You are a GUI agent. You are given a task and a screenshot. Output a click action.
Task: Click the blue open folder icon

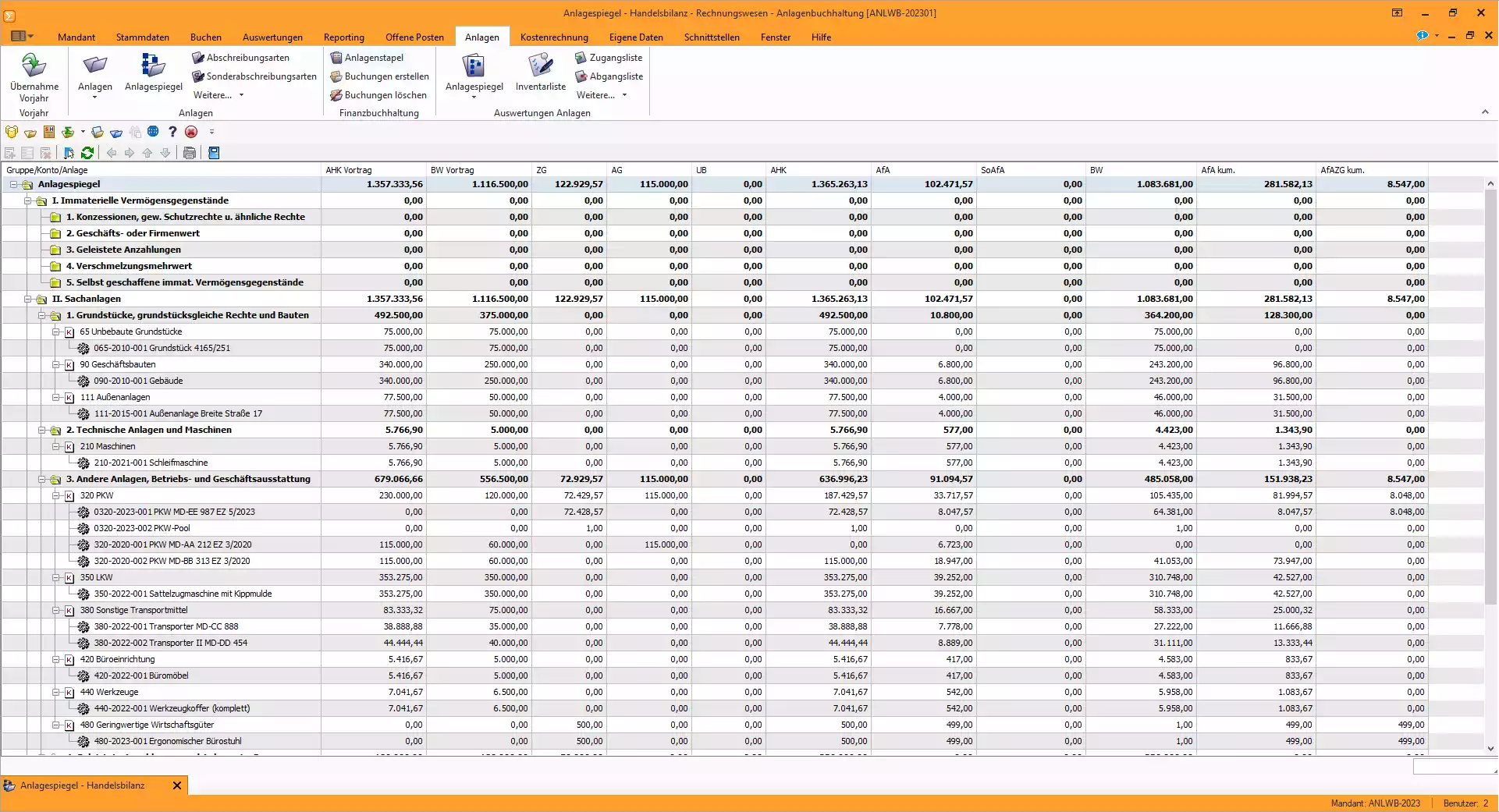tap(116, 132)
